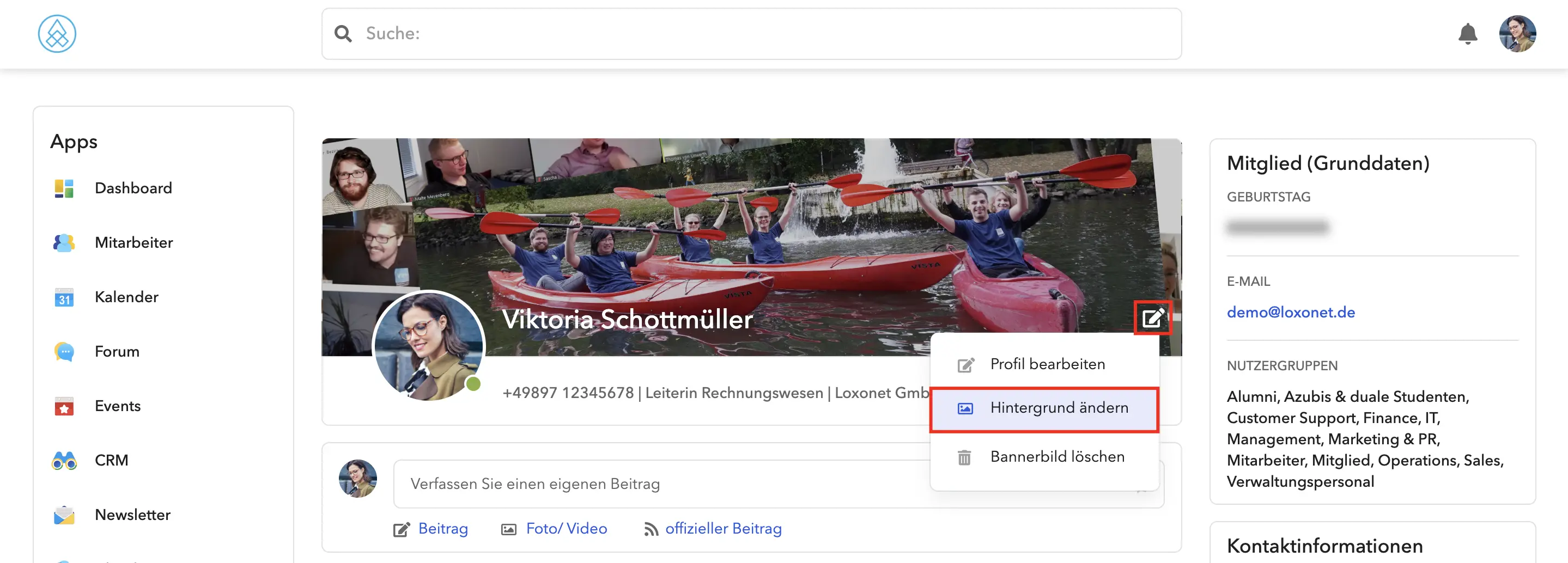Viewport: 1568px width, 563px height.
Task: Open the notifications bell
Action: (1468, 33)
